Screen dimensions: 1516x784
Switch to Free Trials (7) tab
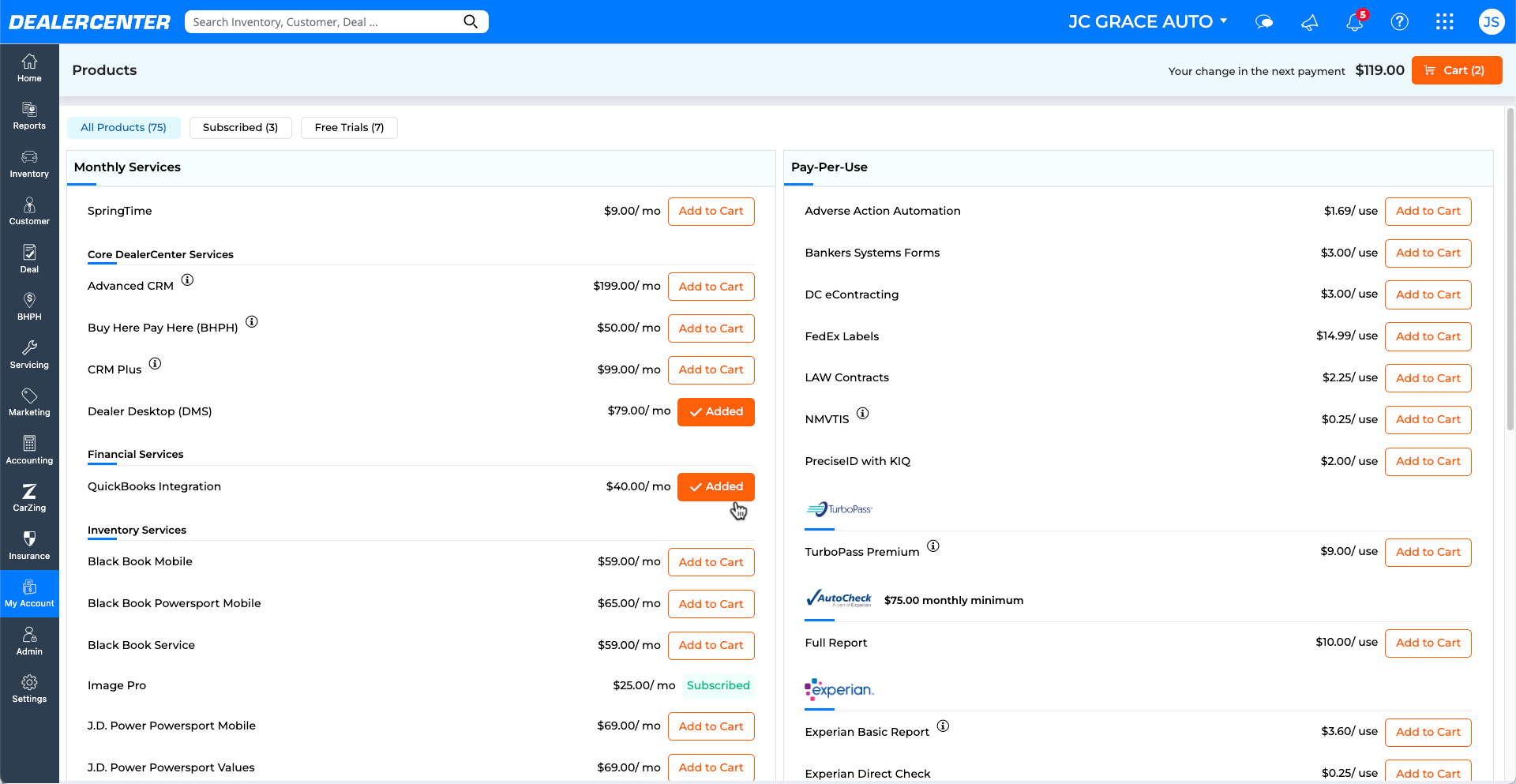tap(349, 128)
